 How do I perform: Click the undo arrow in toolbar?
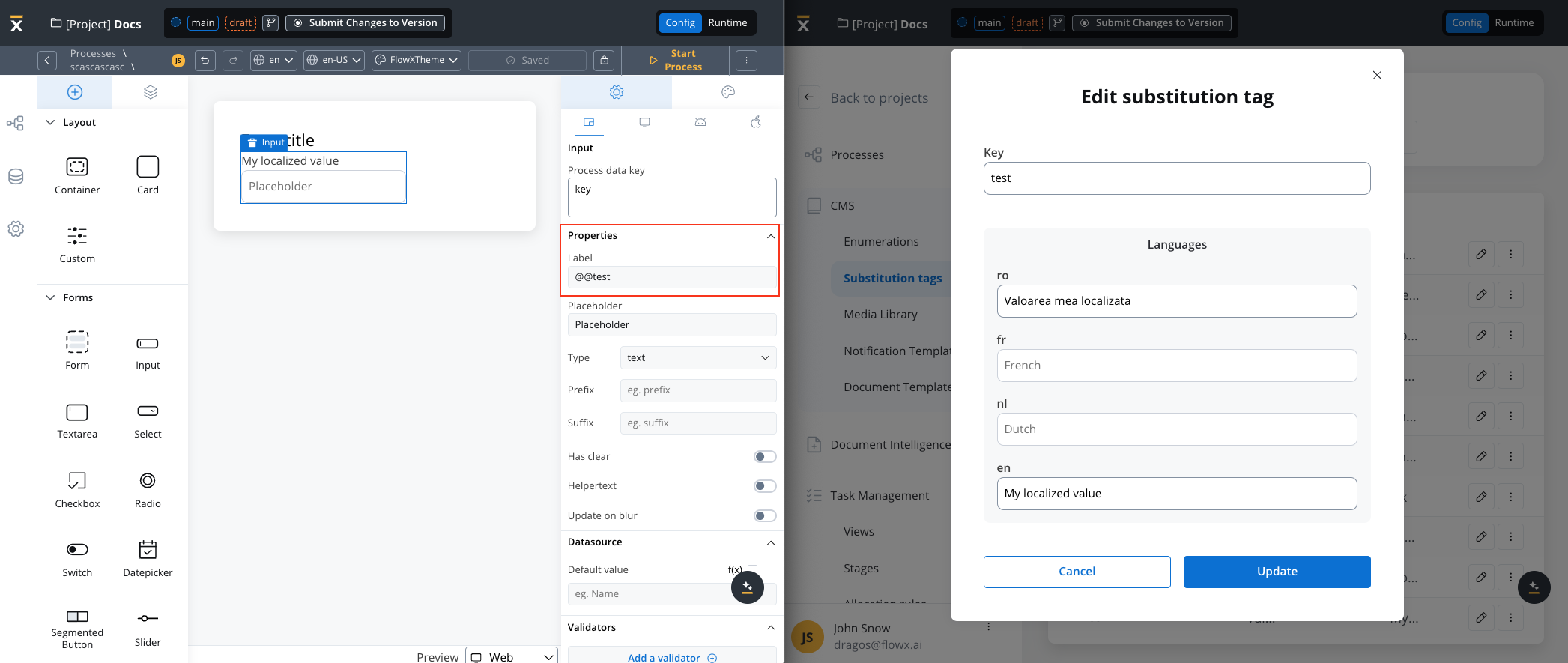tap(205, 60)
